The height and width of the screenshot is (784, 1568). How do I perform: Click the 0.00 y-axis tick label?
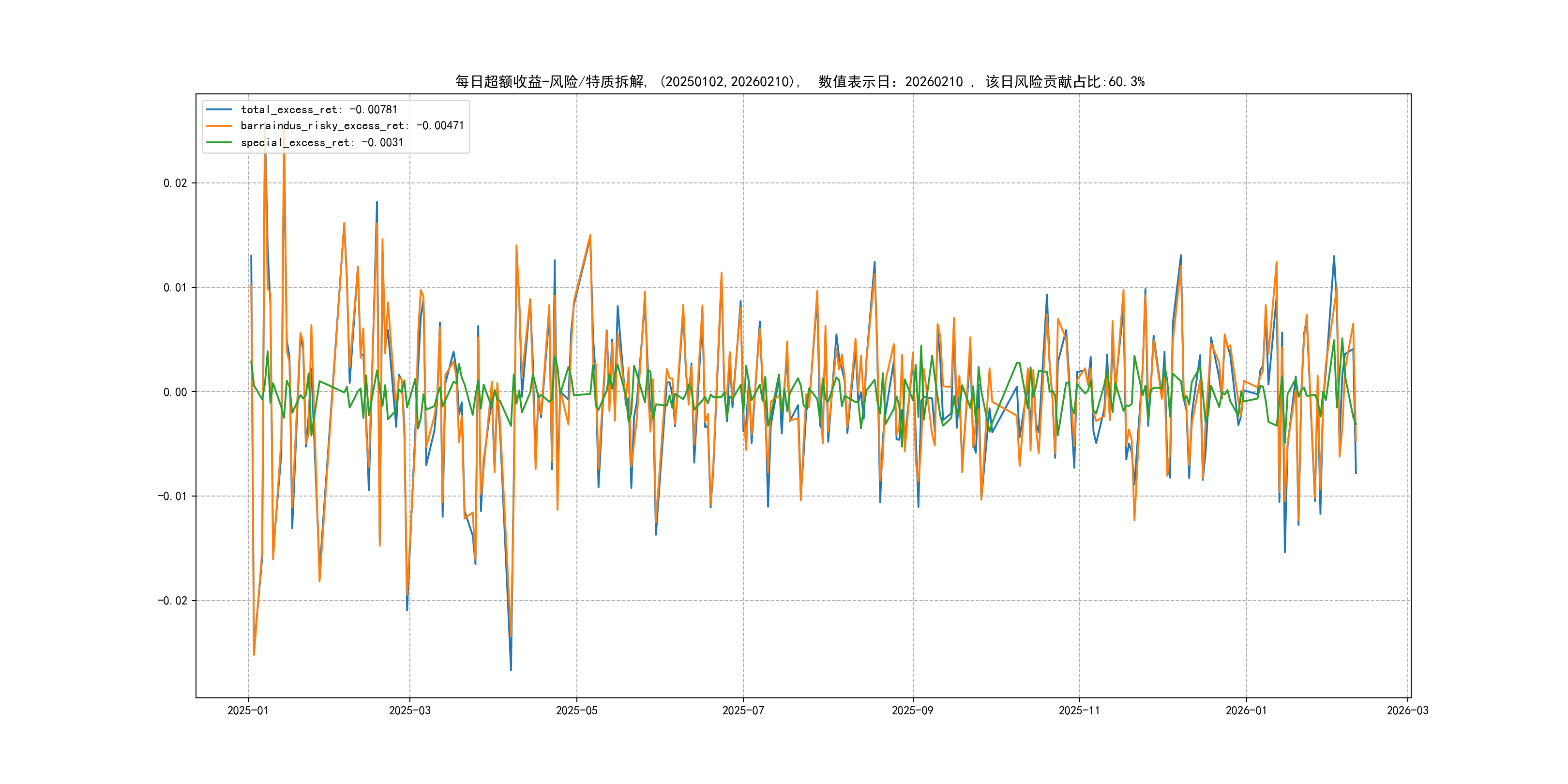tap(175, 392)
